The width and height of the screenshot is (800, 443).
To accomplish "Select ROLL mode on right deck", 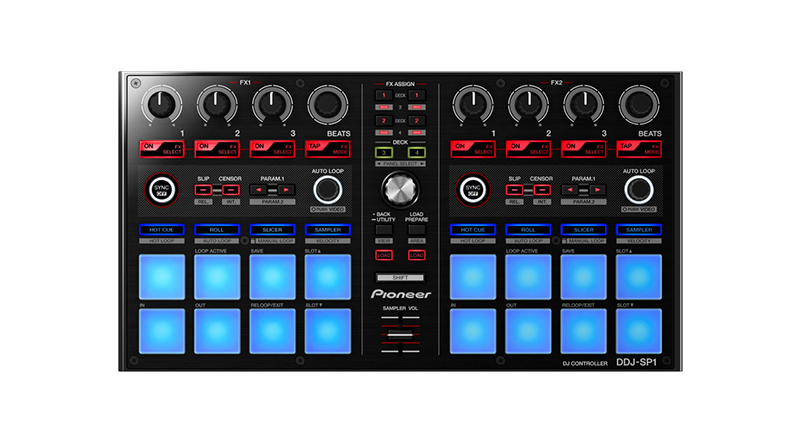I will (528, 230).
